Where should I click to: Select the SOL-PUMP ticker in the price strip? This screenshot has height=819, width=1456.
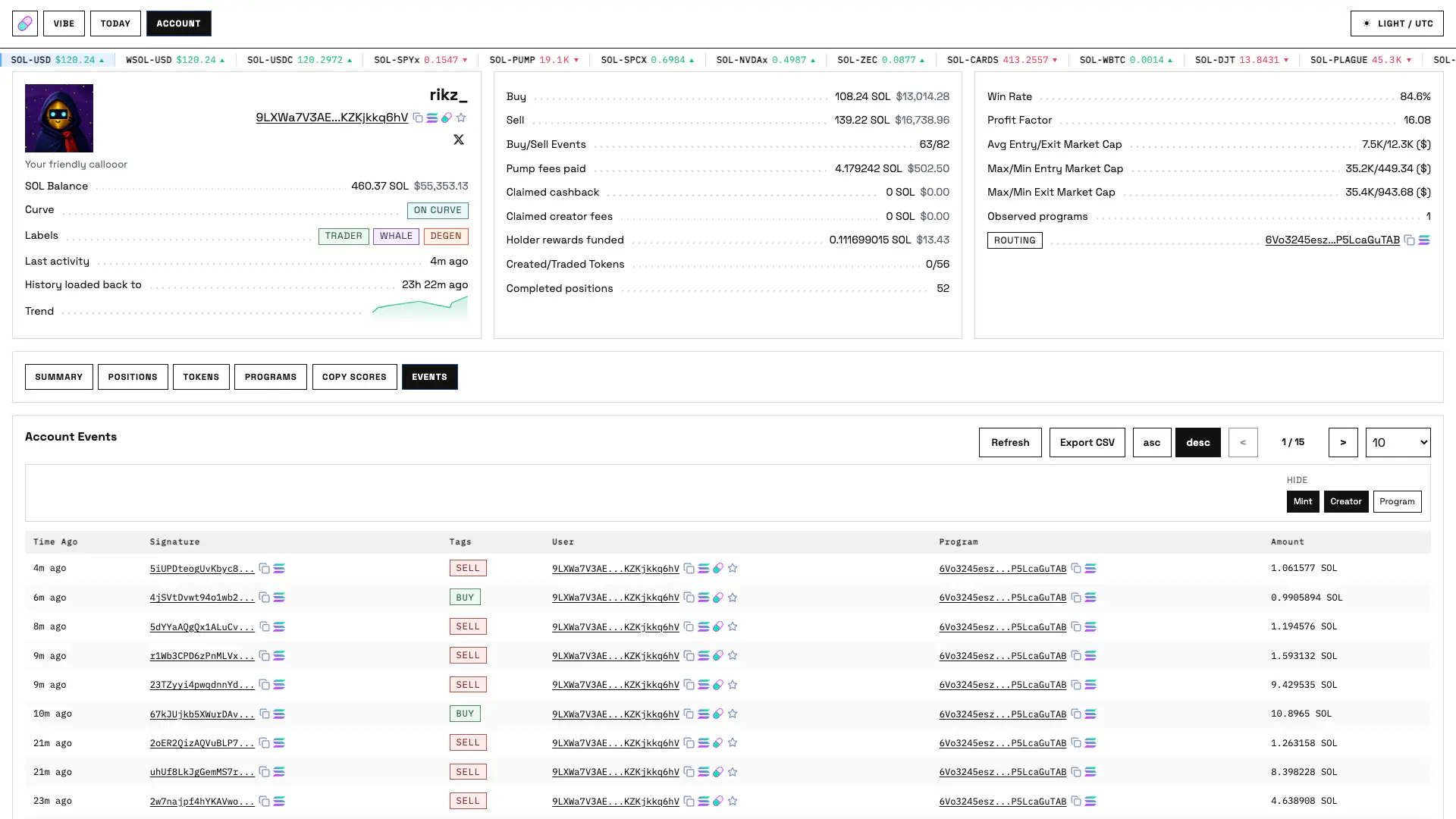pos(534,60)
